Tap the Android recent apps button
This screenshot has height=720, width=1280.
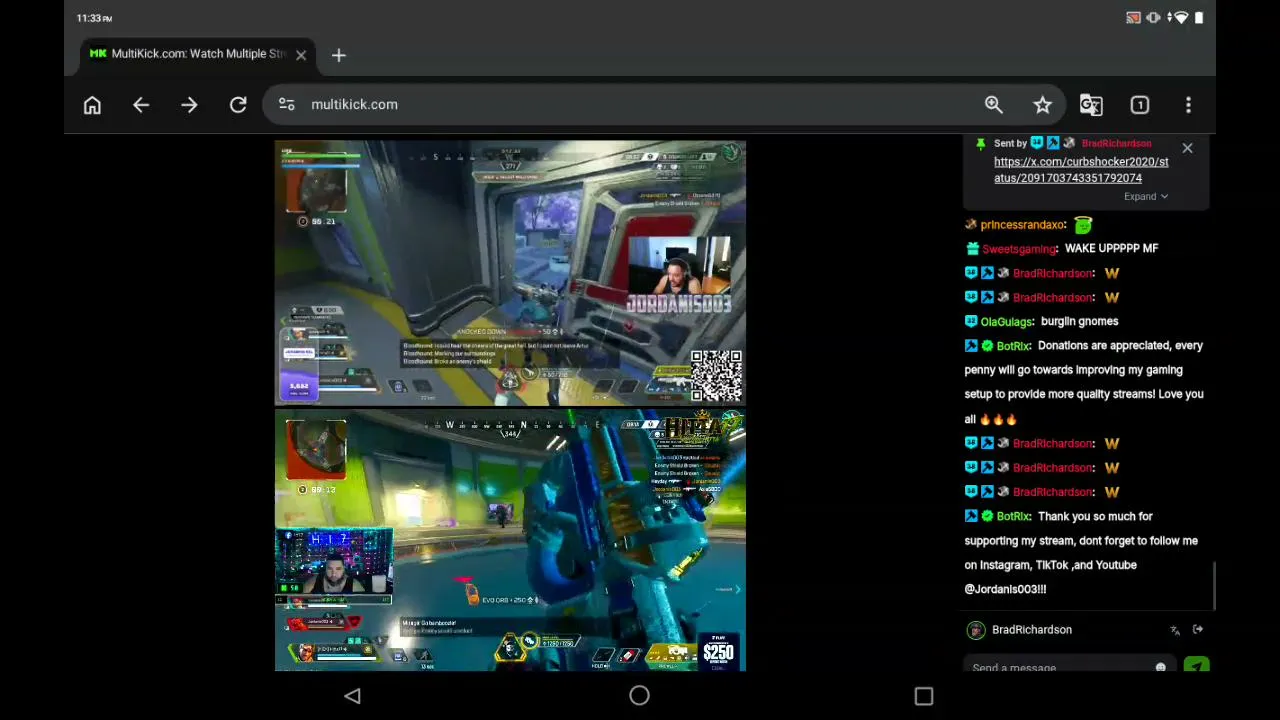[x=924, y=696]
